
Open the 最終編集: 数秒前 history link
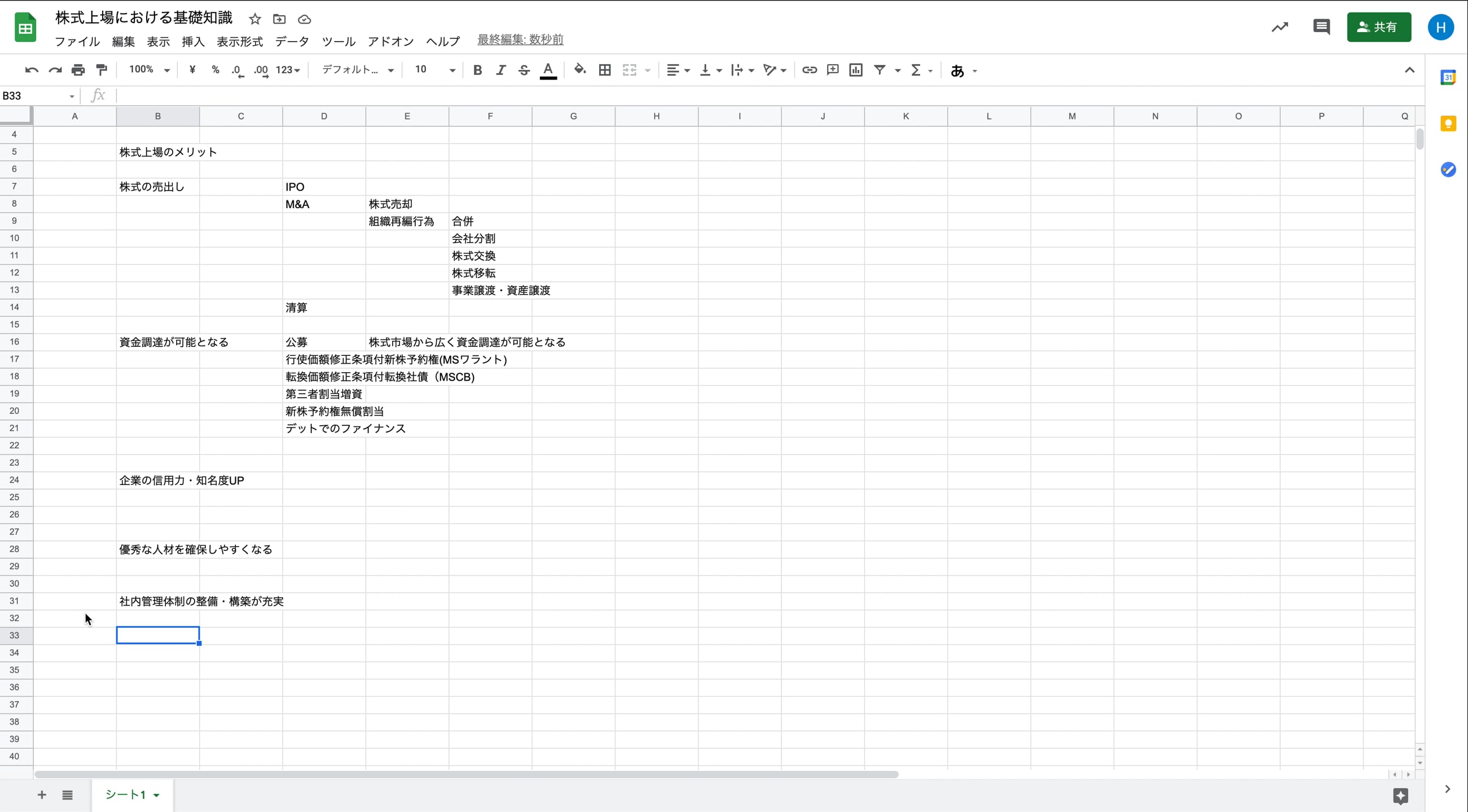pos(520,39)
